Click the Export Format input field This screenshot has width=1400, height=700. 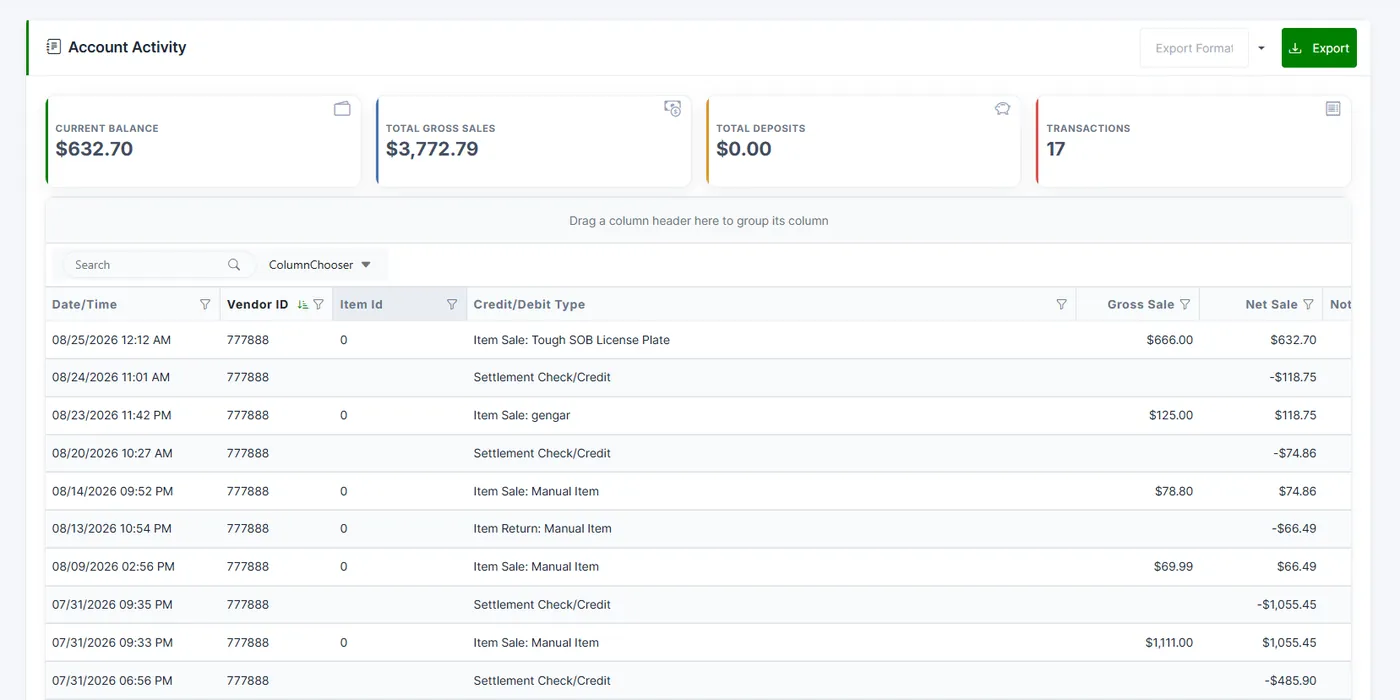click(x=1194, y=48)
